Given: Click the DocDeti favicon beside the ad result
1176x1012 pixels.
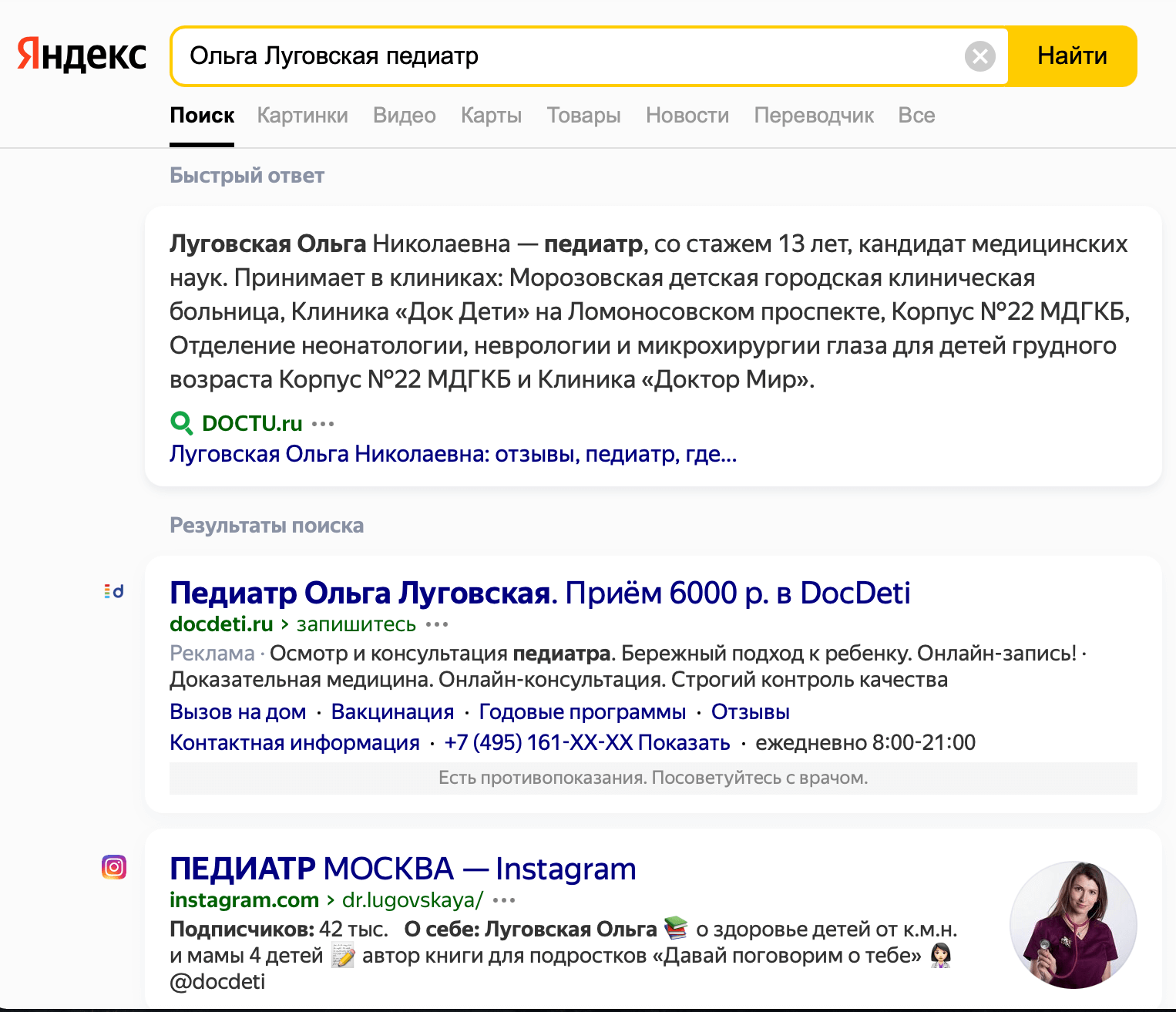Looking at the screenshot, I should 114,591.
